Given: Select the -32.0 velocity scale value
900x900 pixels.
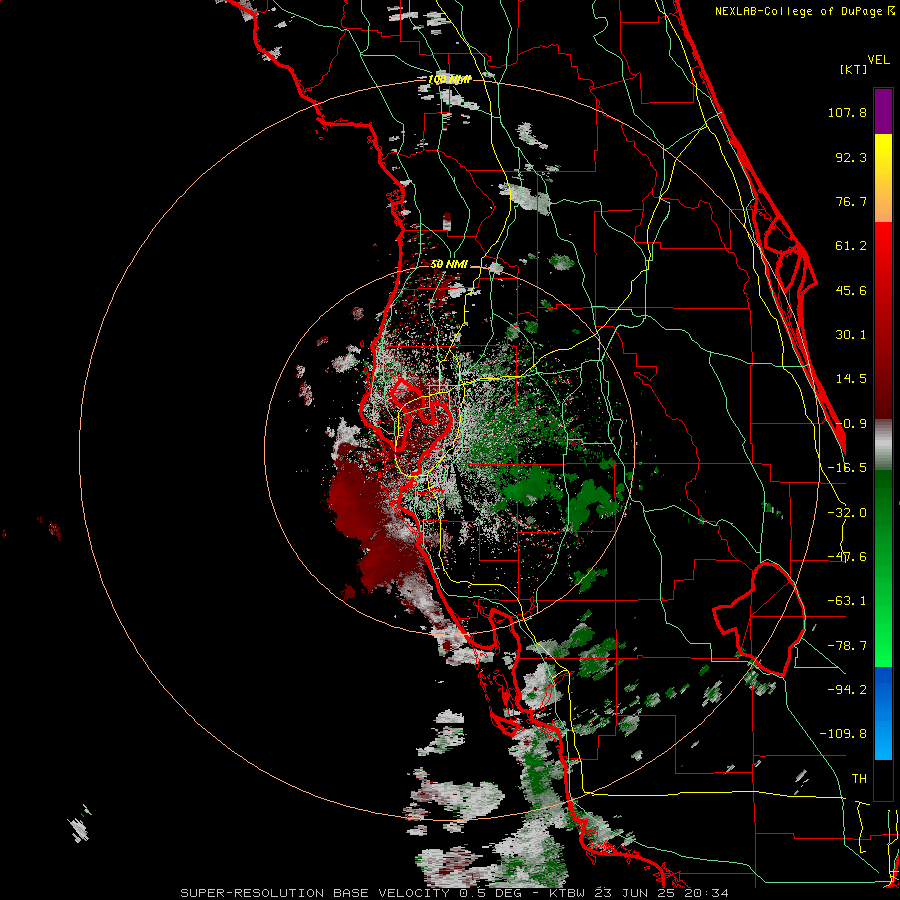Looking at the screenshot, I should 847,513.
